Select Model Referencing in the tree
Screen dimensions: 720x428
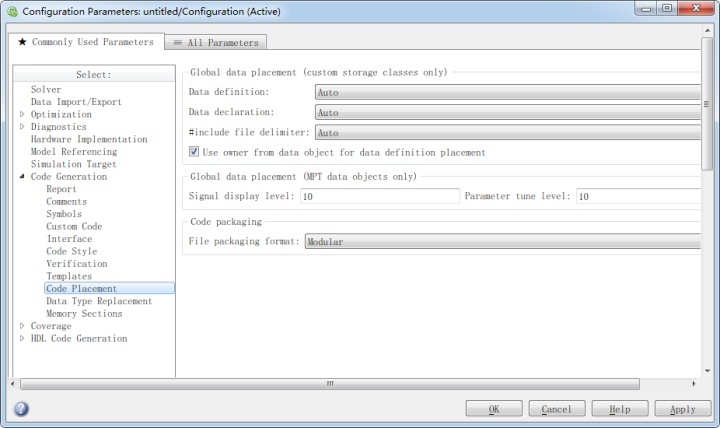pos(74,151)
